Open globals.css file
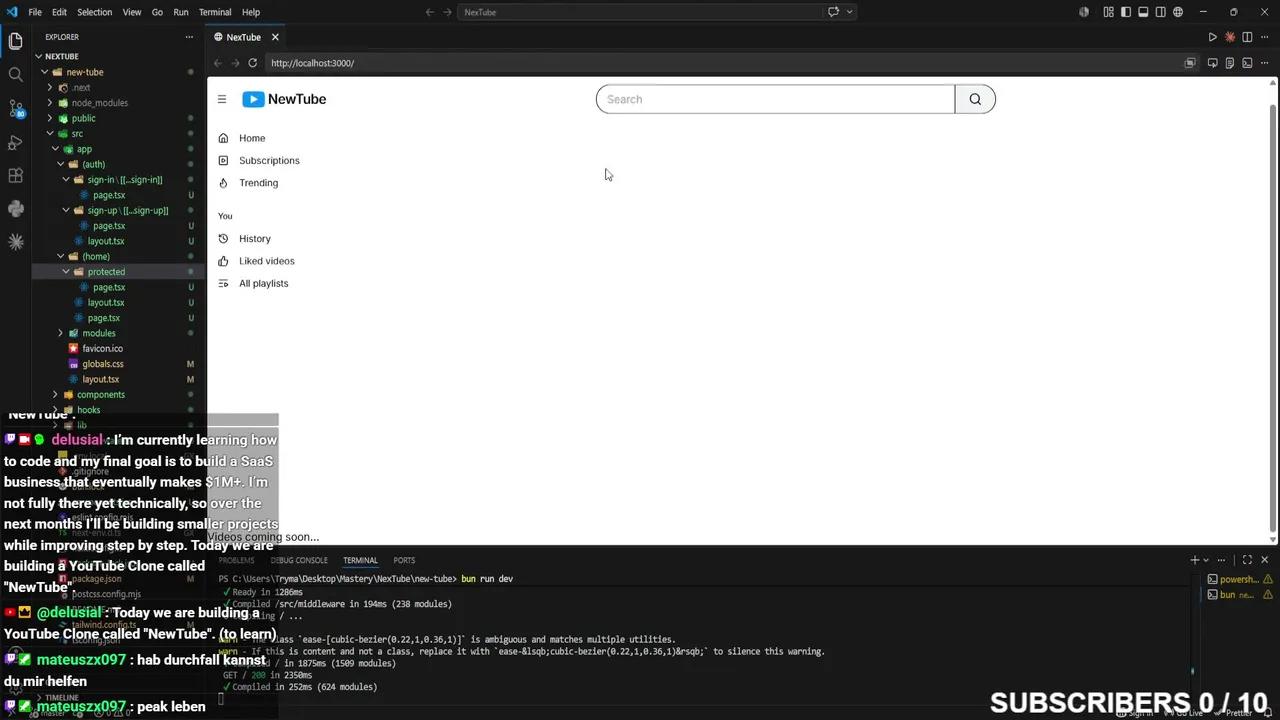This screenshot has height=720, width=1280. pos(103,364)
